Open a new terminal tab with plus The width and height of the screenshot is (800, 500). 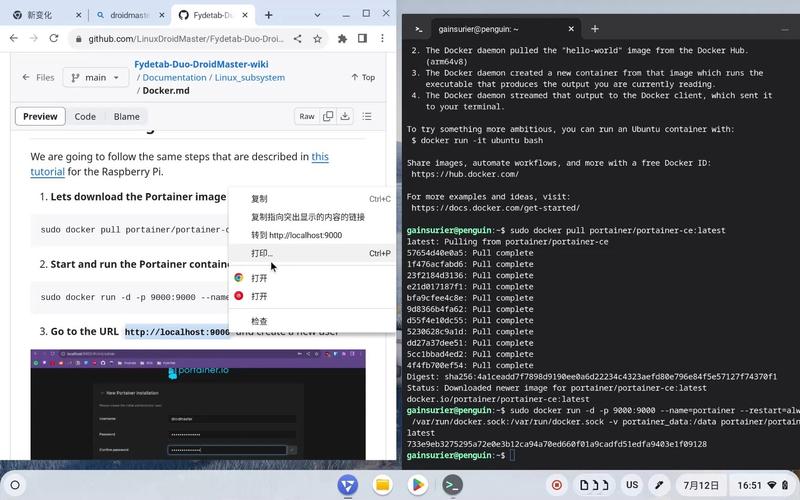(x=595, y=29)
